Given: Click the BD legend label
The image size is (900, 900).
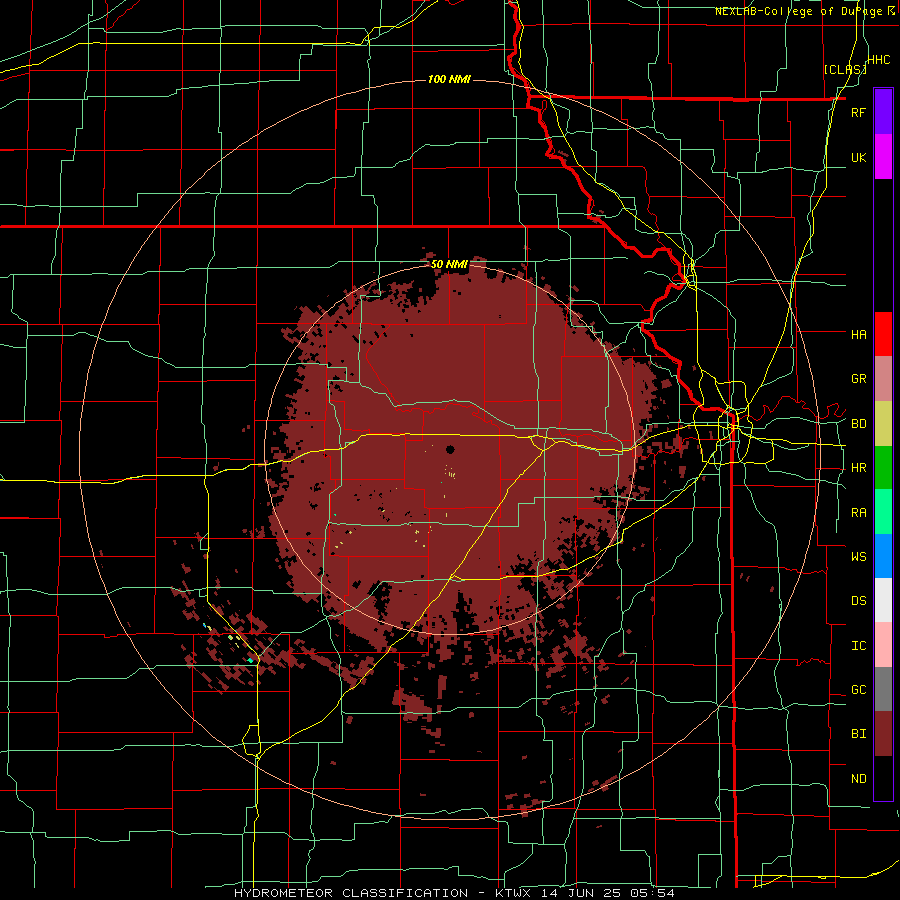Looking at the screenshot, I should [858, 424].
